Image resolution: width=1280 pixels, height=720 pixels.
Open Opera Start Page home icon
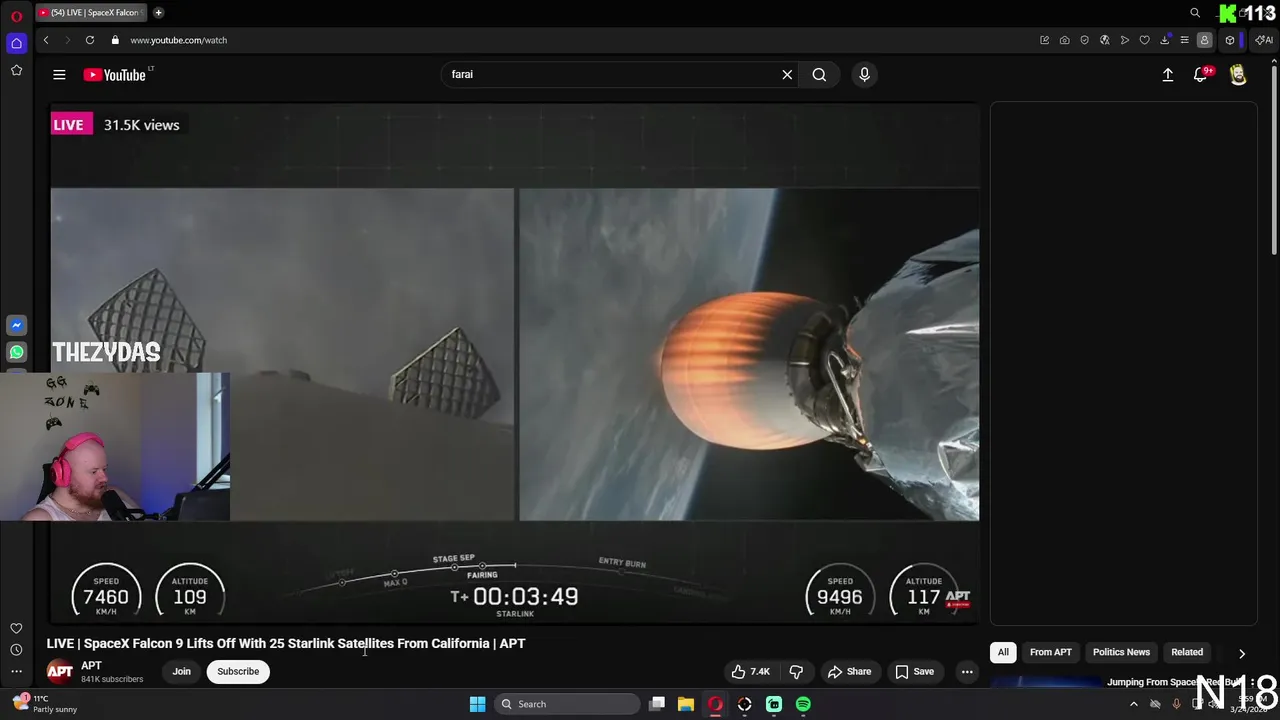point(16,43)
